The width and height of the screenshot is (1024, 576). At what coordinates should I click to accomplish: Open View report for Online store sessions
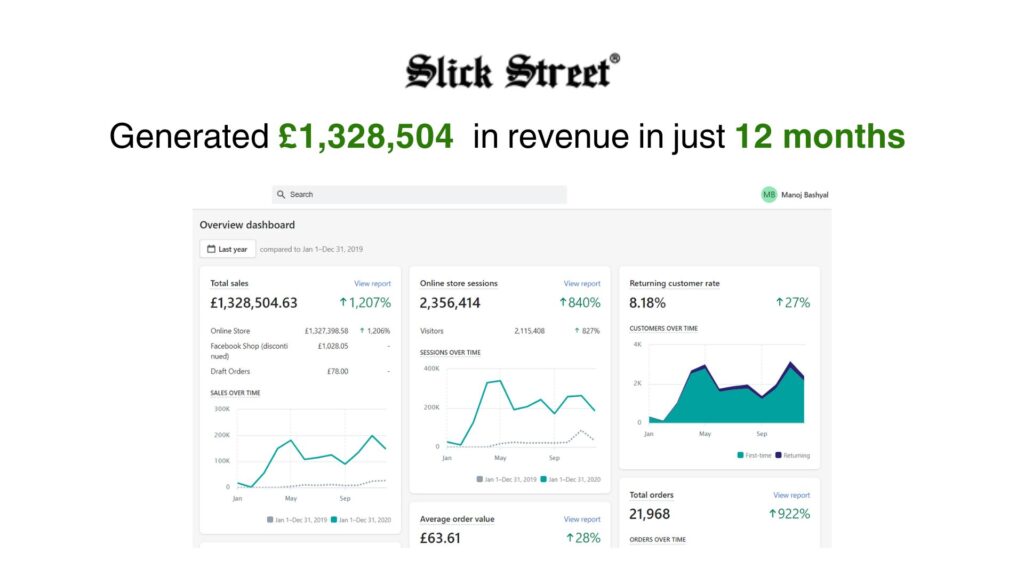point(582,283)
